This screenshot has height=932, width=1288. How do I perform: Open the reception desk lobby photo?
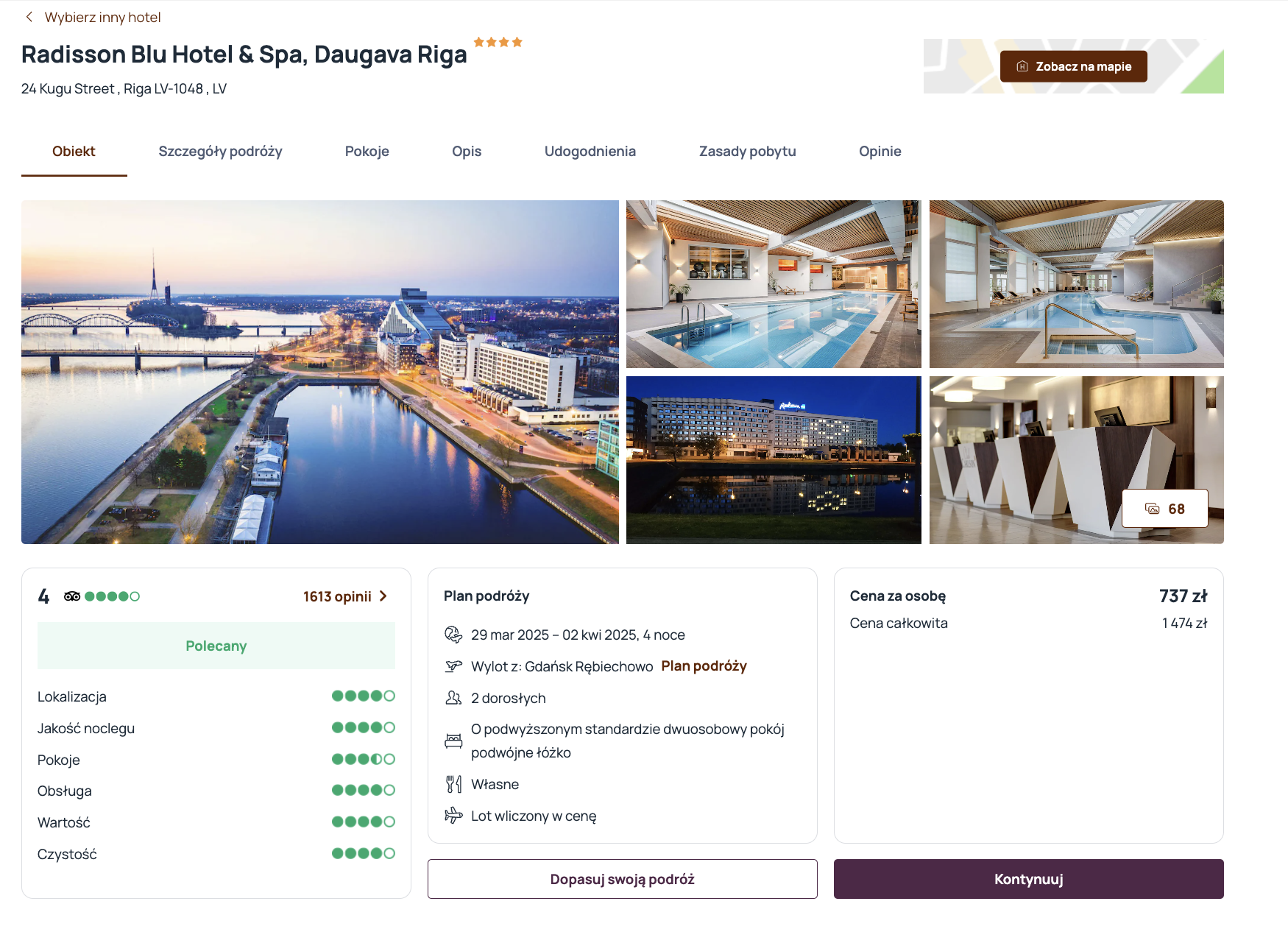1077,460
